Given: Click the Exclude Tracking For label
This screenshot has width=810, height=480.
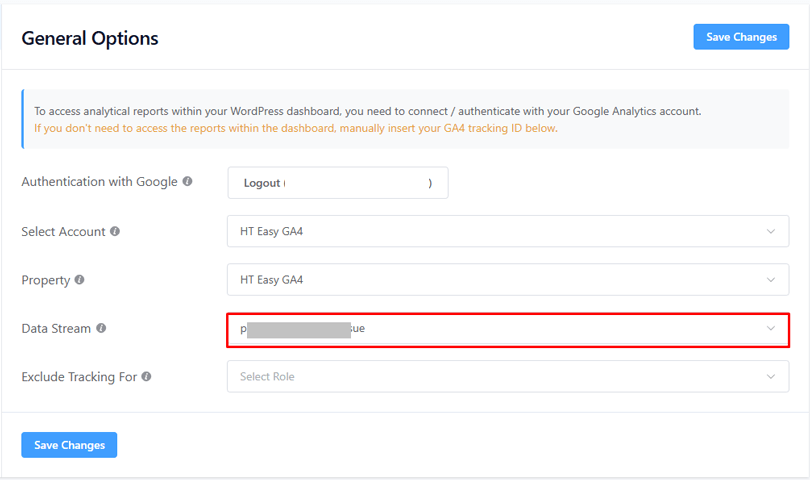Looking at the screenshot, I should tap(79, 377).
